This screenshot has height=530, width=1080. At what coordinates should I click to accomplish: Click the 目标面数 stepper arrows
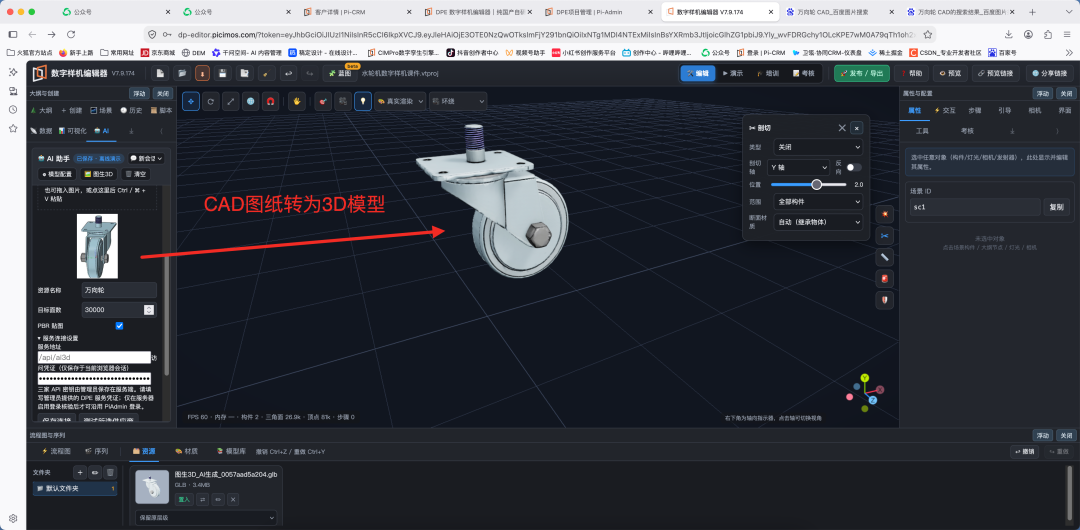149,310
